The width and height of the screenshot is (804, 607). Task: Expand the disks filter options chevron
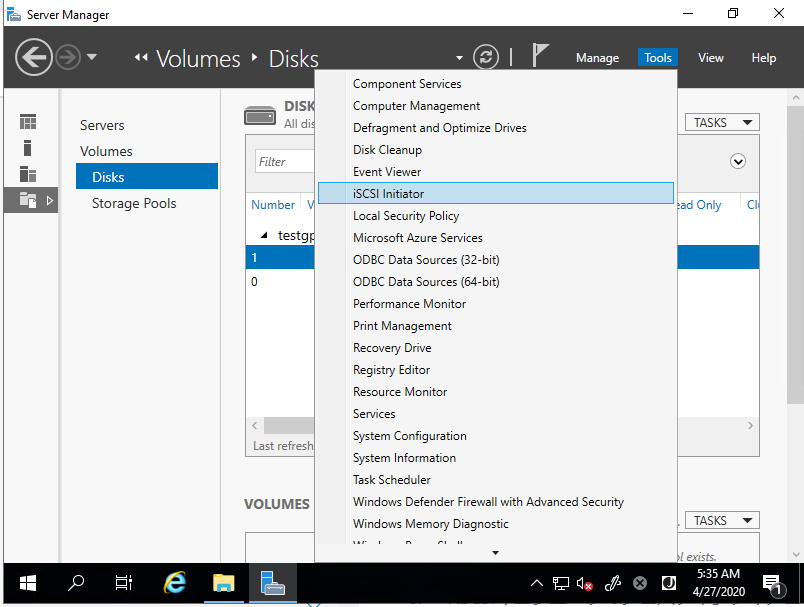point(737,161)
